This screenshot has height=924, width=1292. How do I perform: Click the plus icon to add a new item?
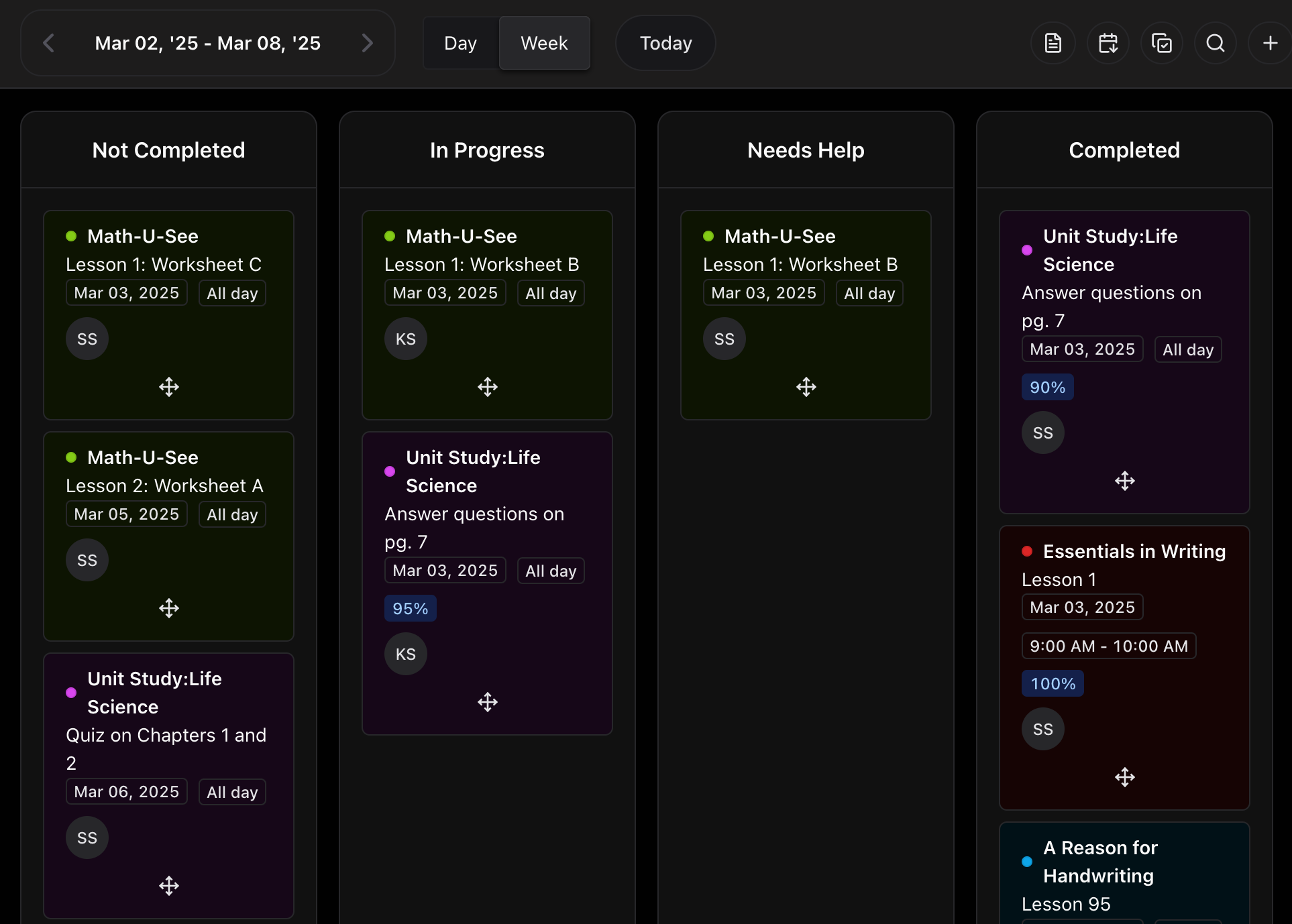pyautogui.click(x=1270, y=43)
